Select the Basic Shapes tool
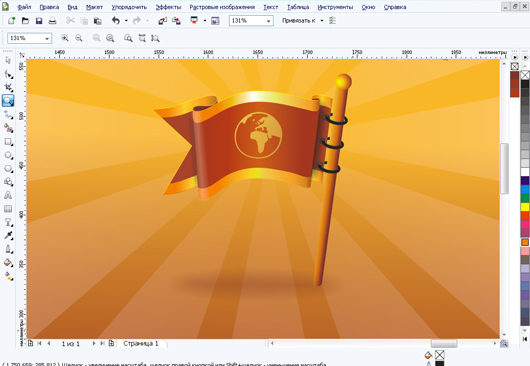530x366 pixels. pos(8,182)
